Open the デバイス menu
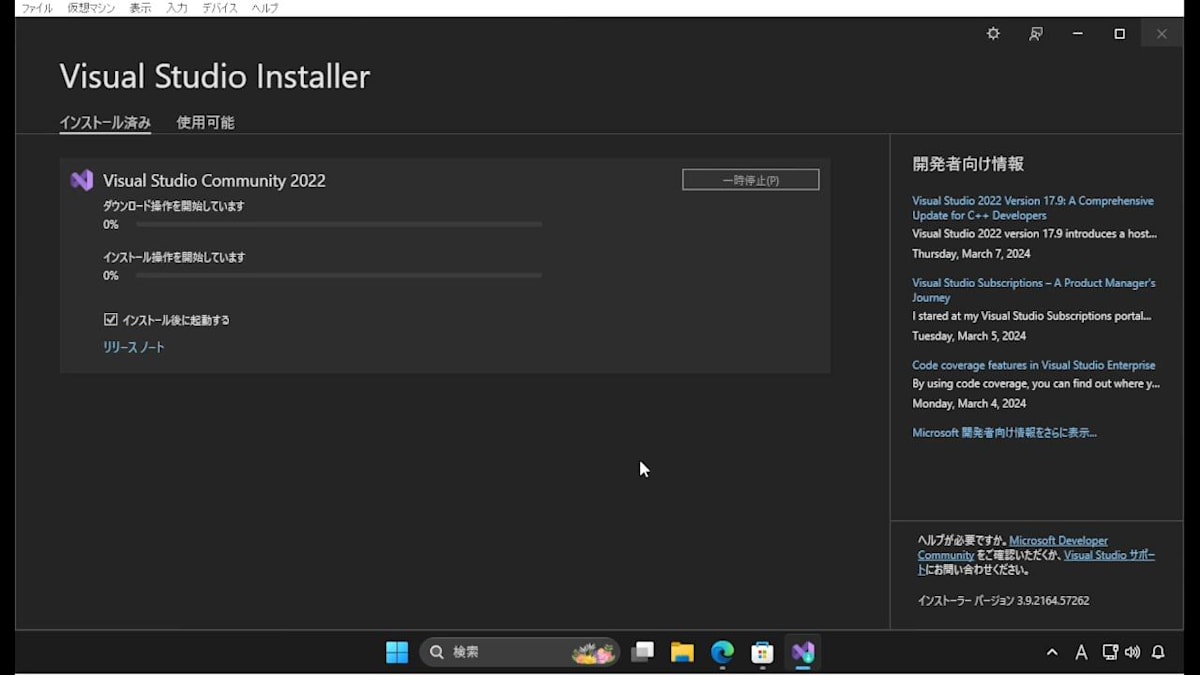 click(x=219, y=7)
